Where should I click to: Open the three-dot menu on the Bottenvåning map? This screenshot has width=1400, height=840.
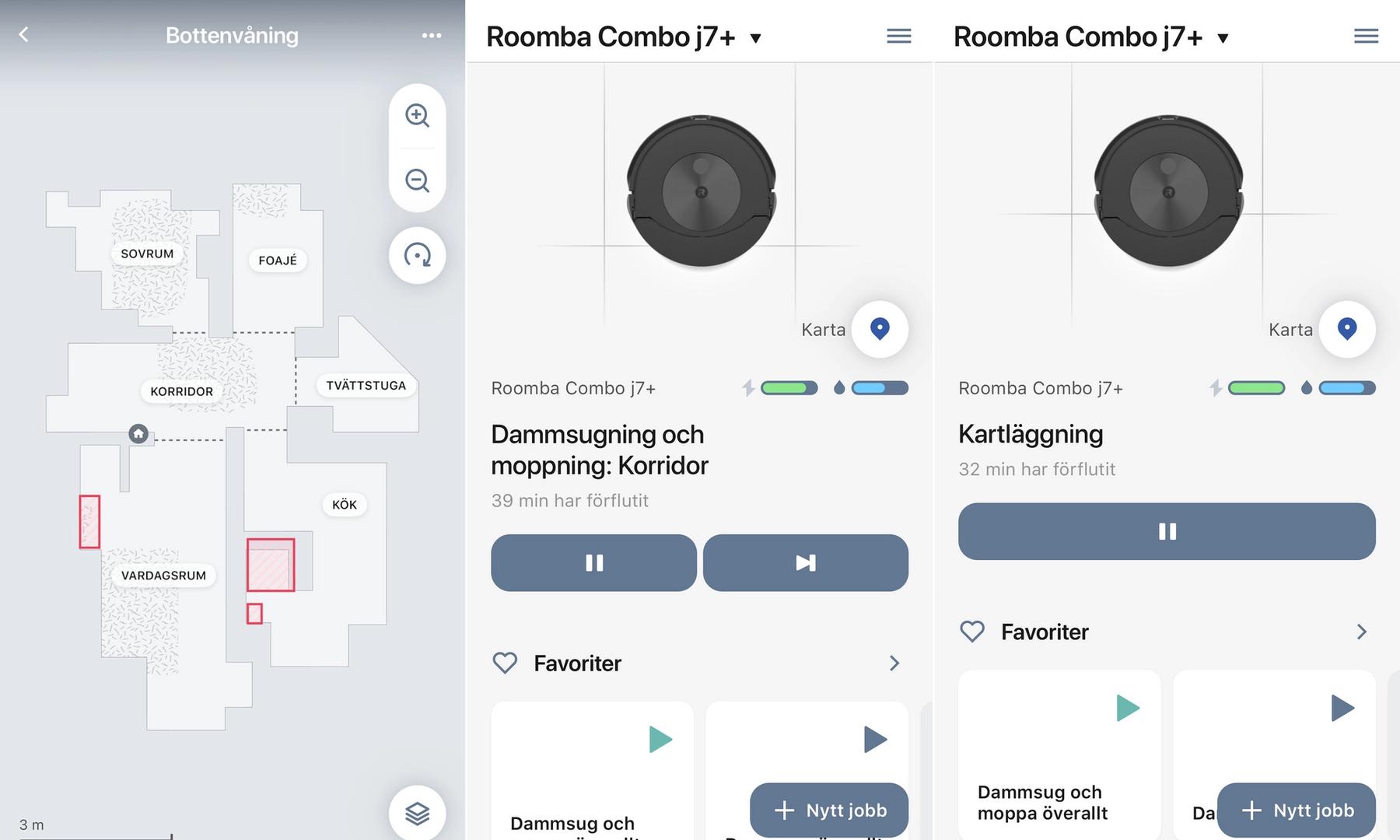[x=432, y=35]
